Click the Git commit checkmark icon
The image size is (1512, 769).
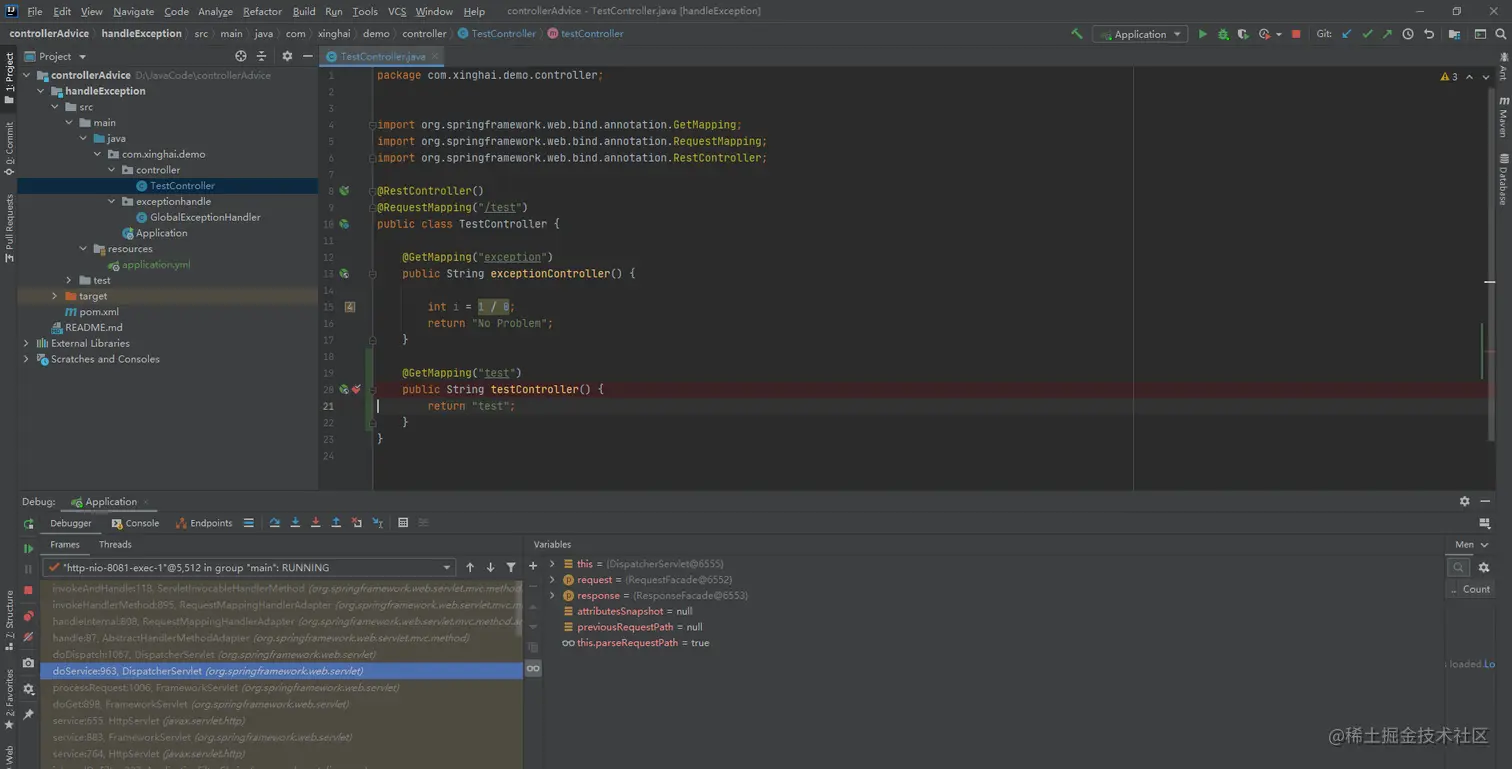(1367, 34)
